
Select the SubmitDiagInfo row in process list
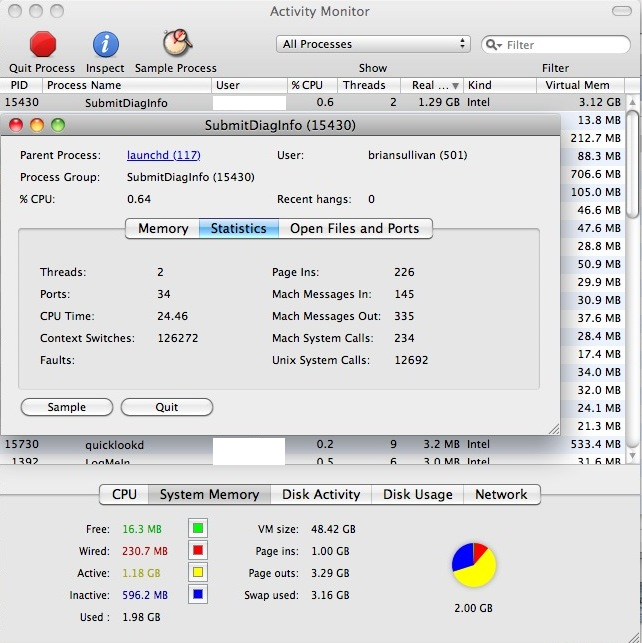[x=312, y=102]
